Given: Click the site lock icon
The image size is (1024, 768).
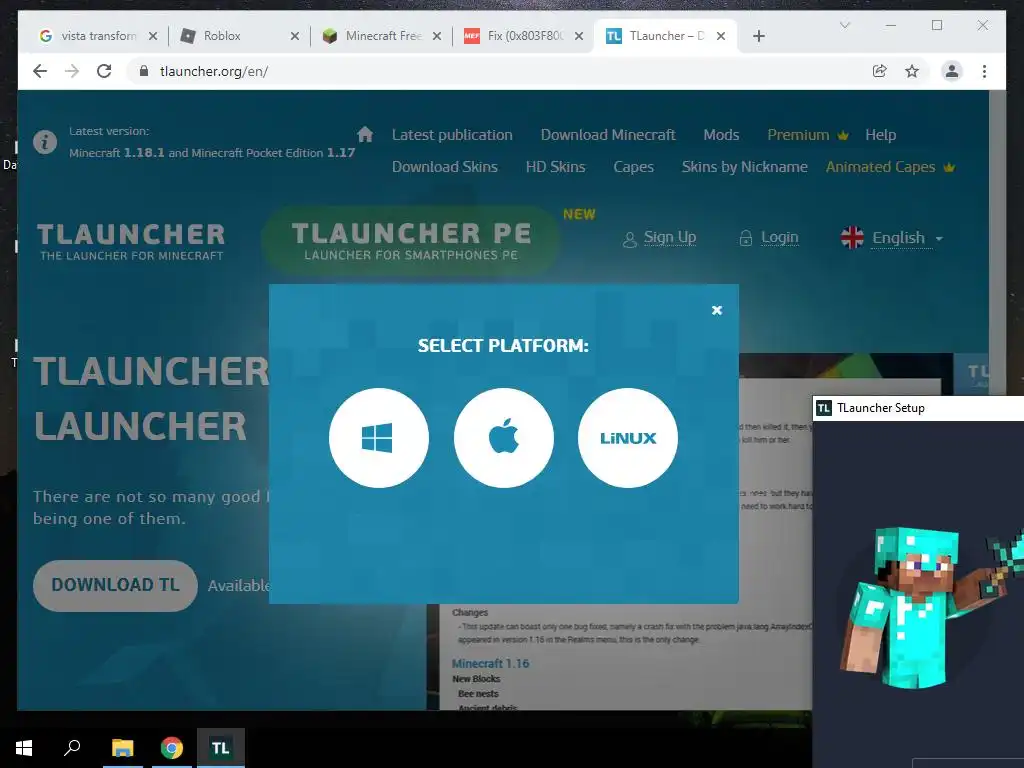Looking at the screenshot, I should coord(144,71).
